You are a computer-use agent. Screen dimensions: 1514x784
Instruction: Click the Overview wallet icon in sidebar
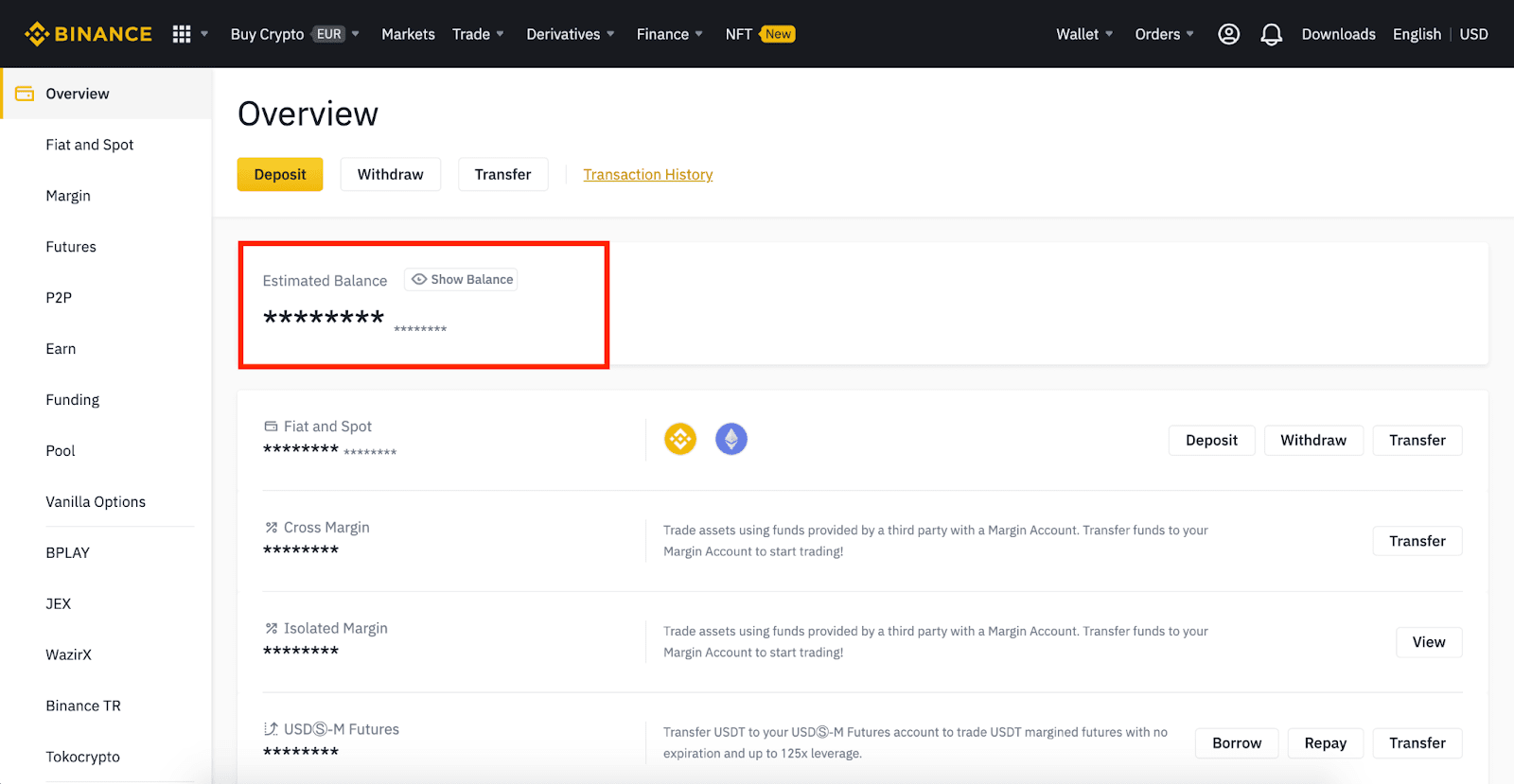tap(25, 94)
